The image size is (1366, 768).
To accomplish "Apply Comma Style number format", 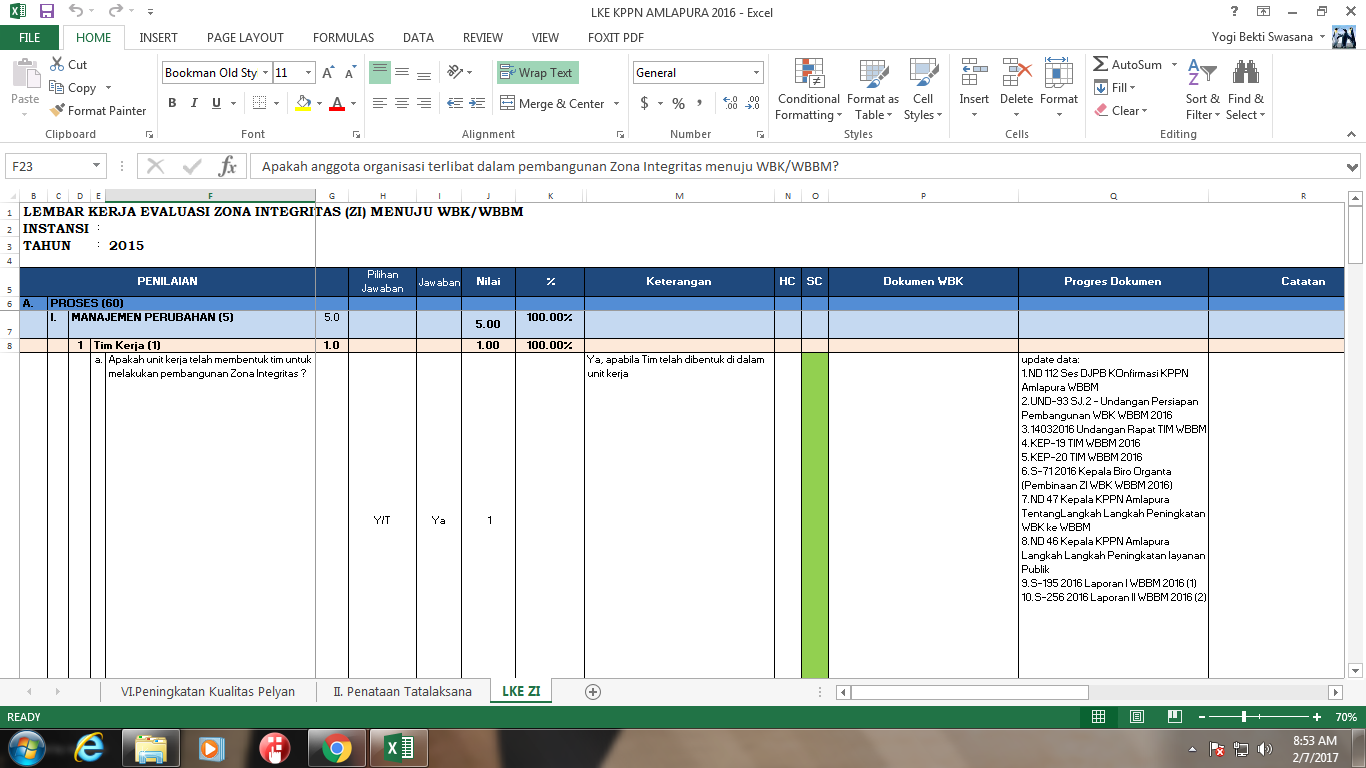I will pyautogui.click(x=699, y=103).
